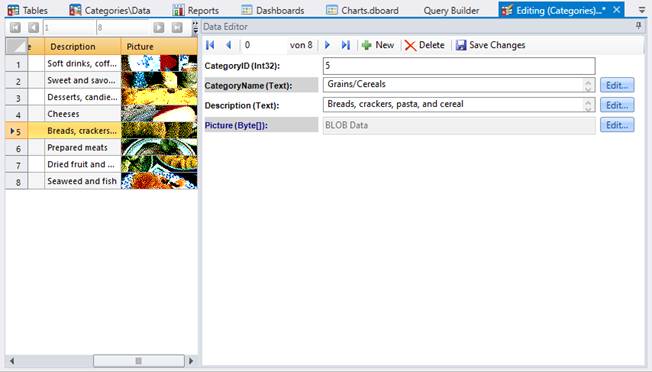Screen dimensions: 652x372
Task: Sort by Description column header
Action: tap(82, 46)
